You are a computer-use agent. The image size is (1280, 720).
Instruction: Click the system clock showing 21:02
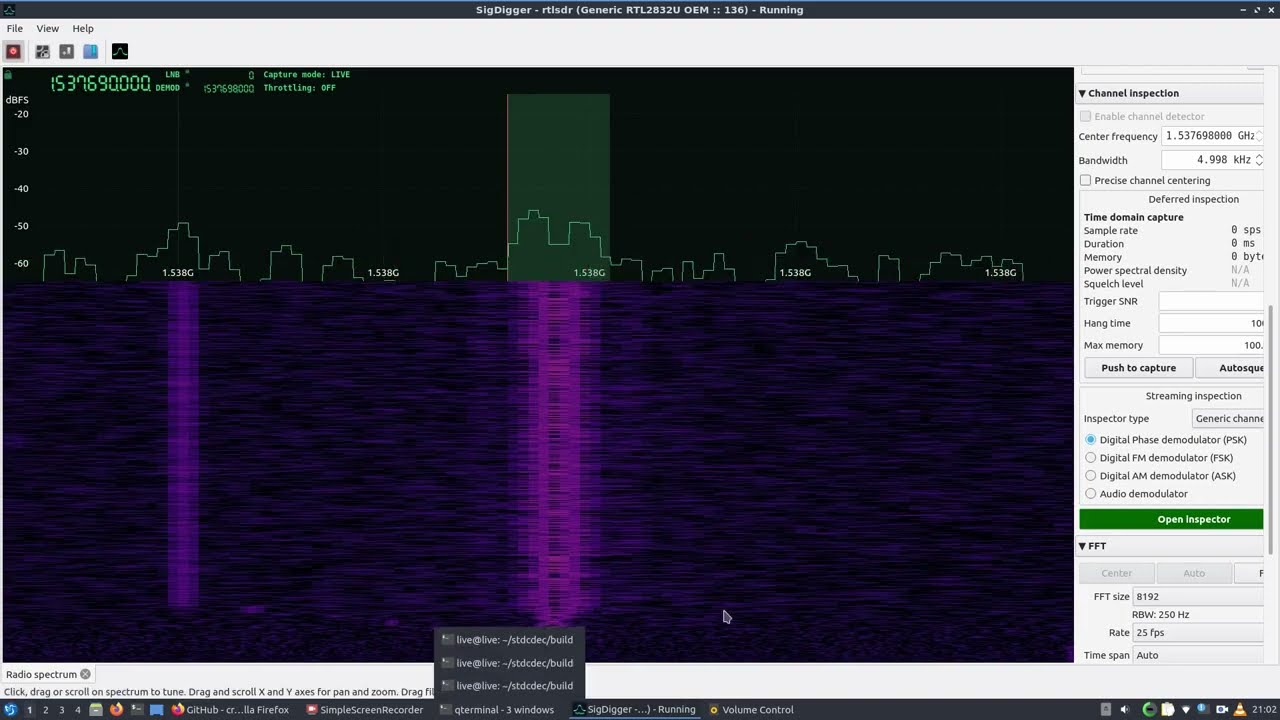click(x=1262, y=710)
